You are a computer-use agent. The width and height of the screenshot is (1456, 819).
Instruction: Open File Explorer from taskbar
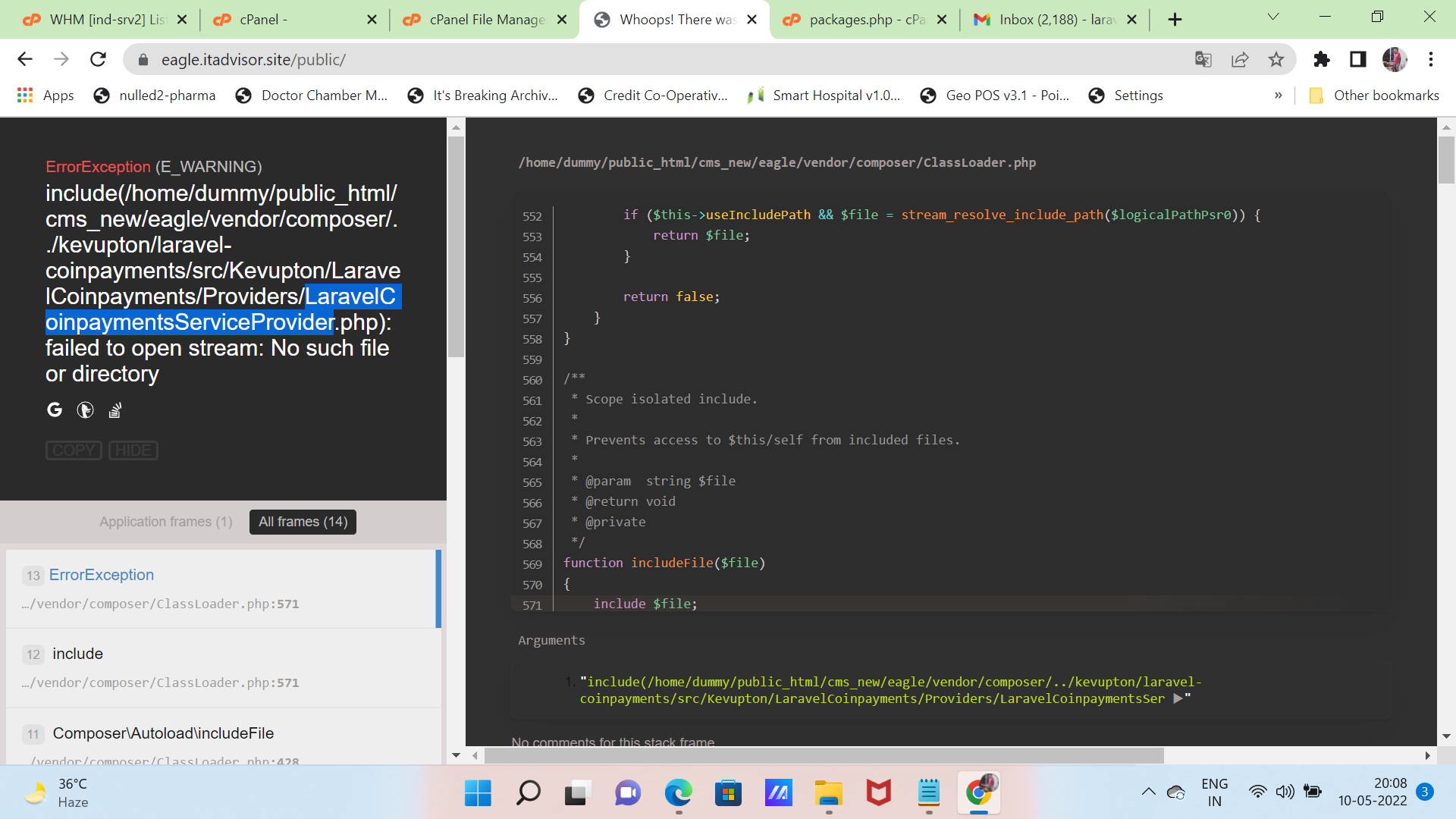click(x=829, y=793)
